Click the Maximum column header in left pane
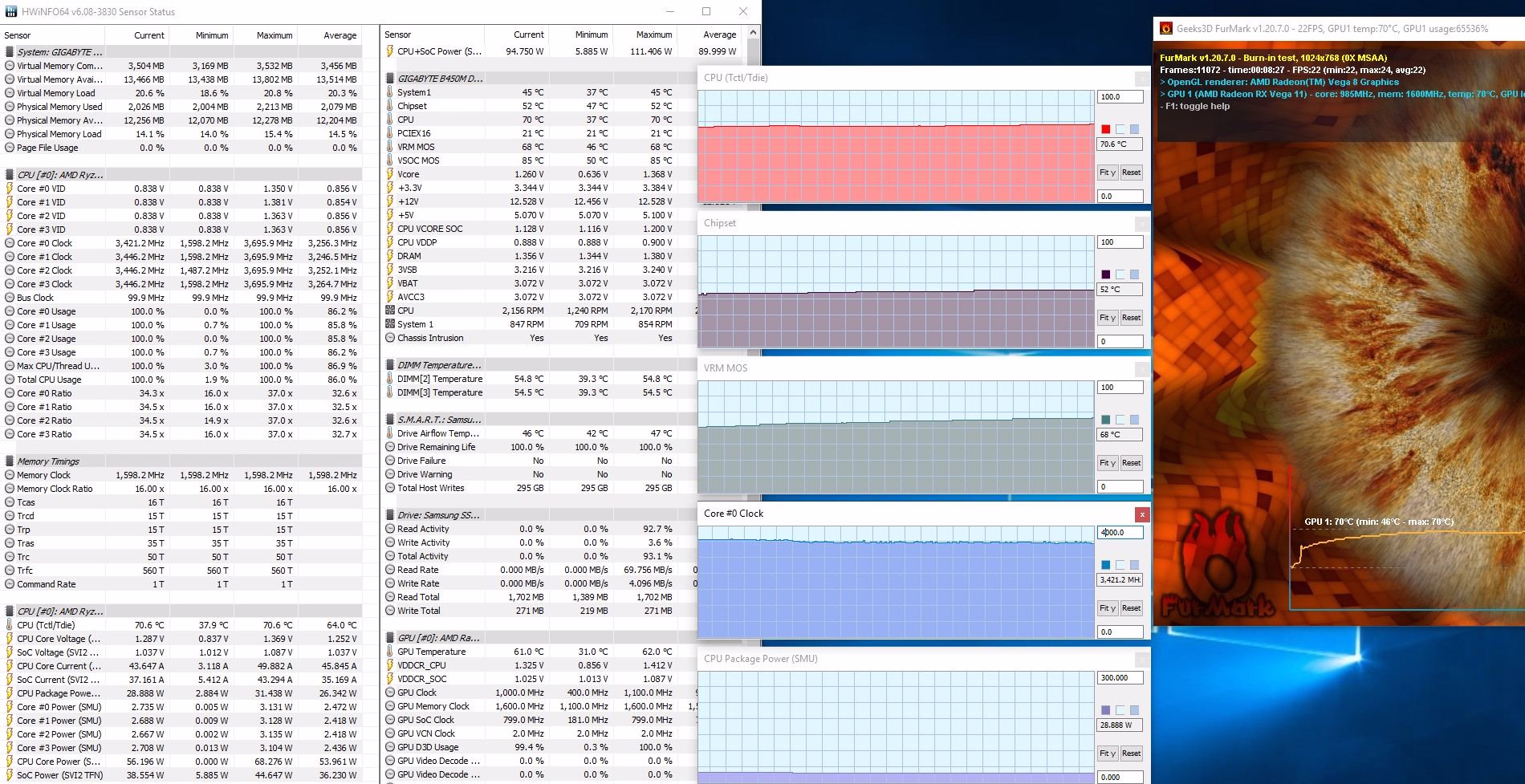 tap(274, 35)
